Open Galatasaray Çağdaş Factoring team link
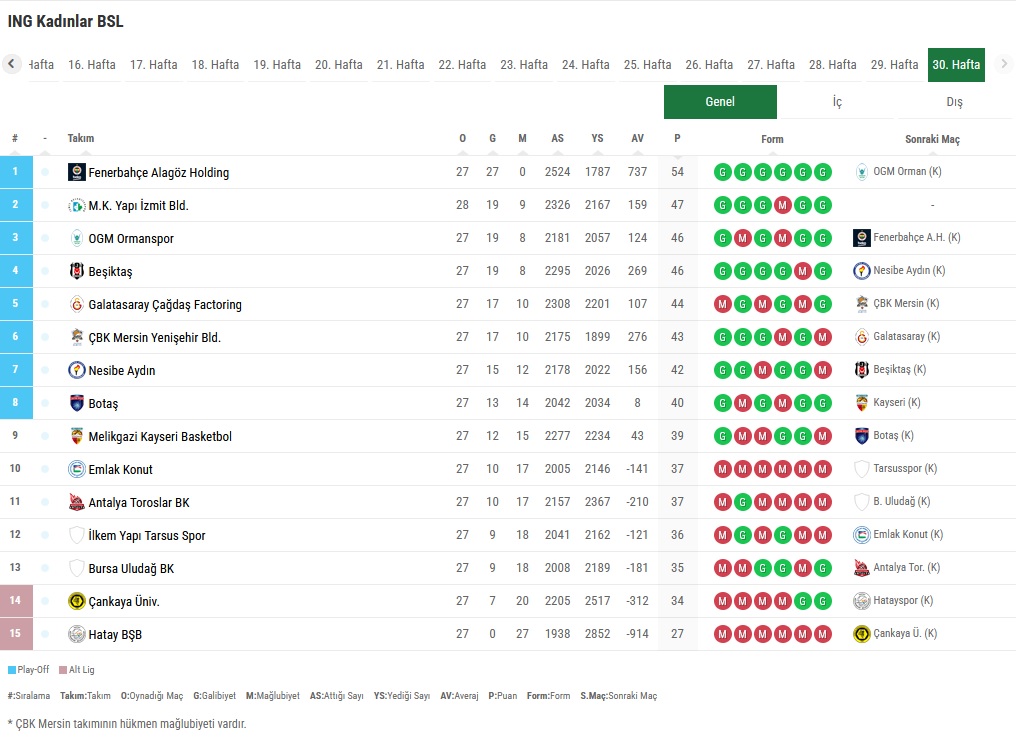This screenshot has width=1016, height=743. click(165, 304)
